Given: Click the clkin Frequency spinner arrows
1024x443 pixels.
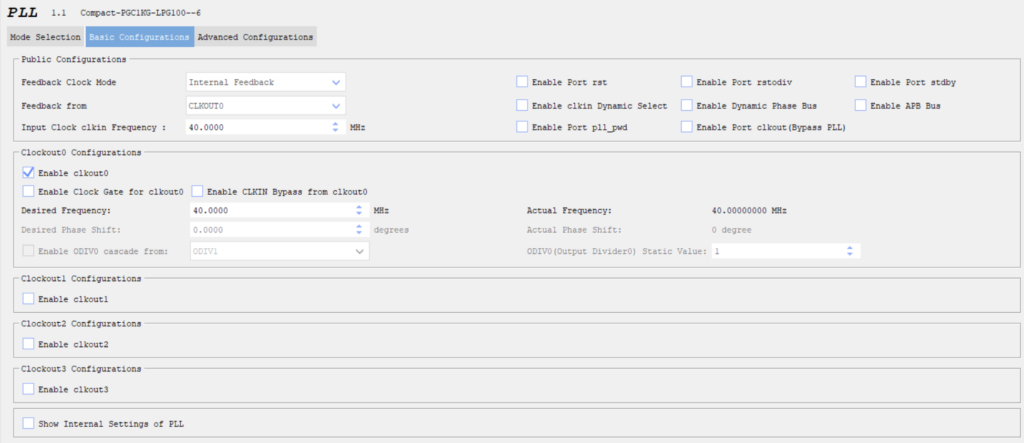Looking at the screenshot, I should click(336, 128).
